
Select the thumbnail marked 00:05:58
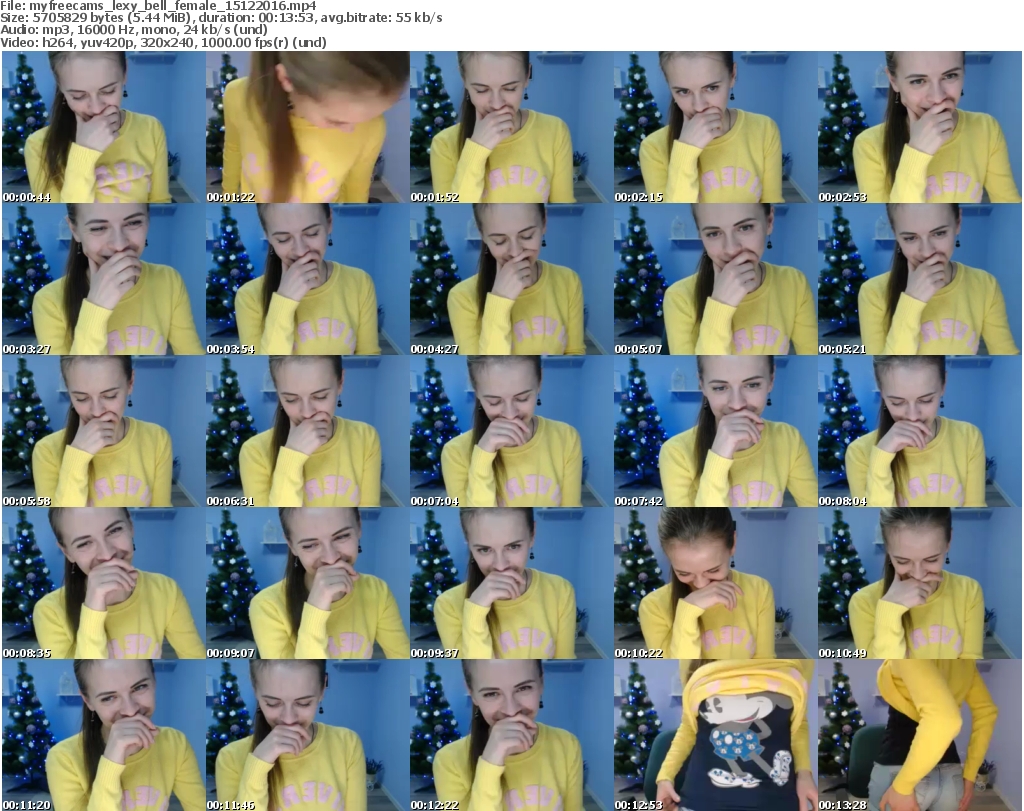[104, 432]
